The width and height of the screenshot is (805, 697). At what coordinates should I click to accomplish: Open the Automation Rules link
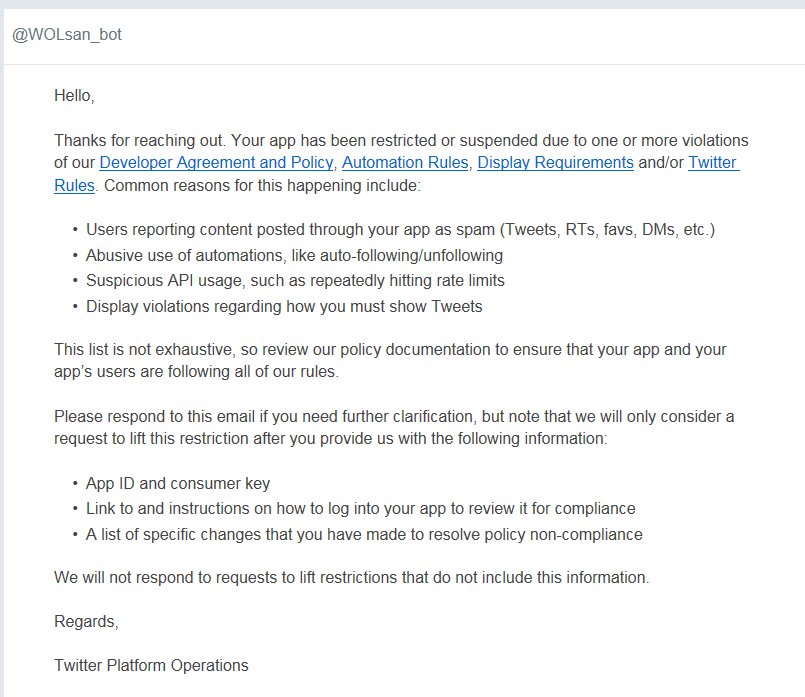tap(404, 162)
